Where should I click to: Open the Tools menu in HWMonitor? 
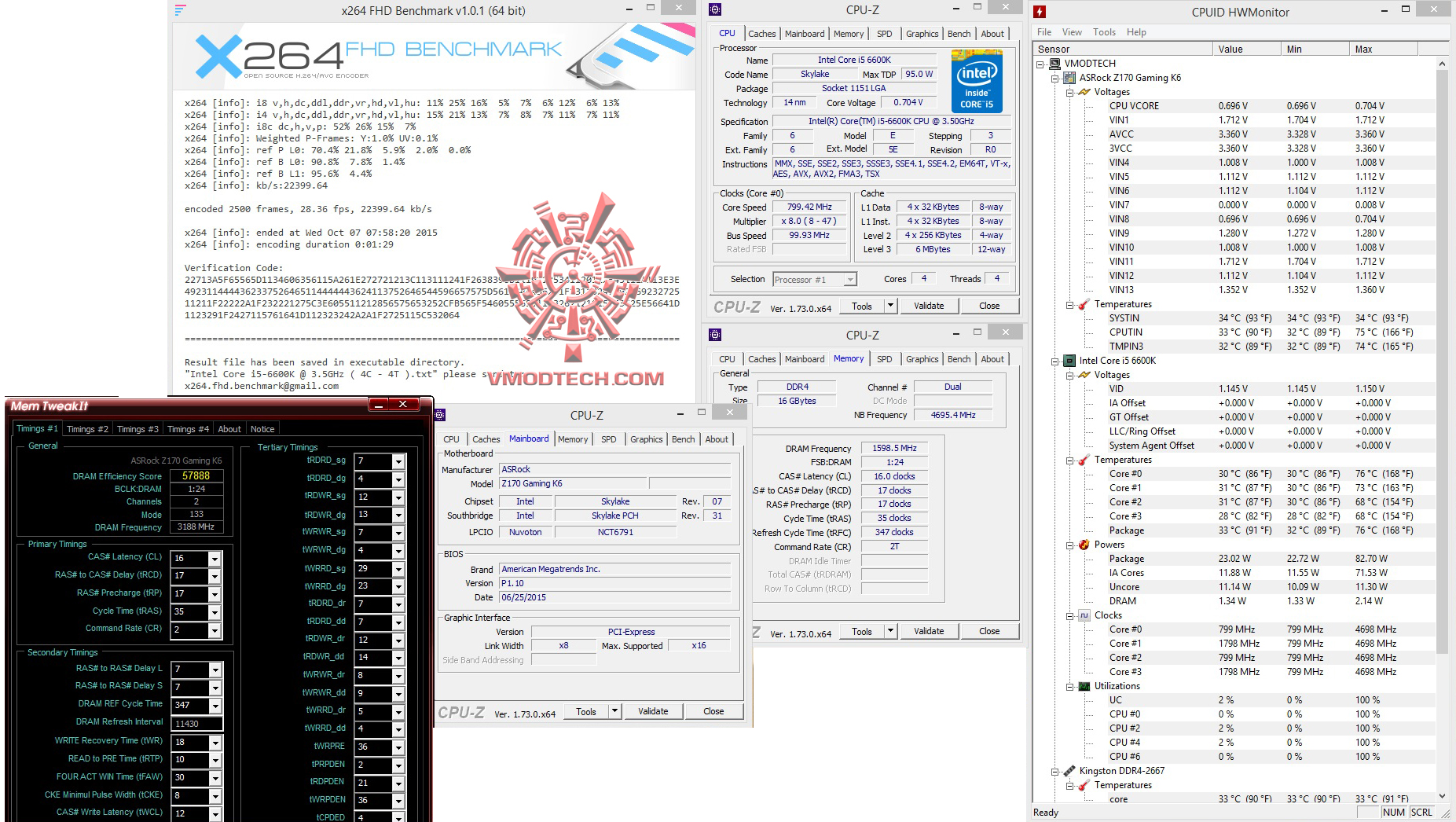point(1104,32)
